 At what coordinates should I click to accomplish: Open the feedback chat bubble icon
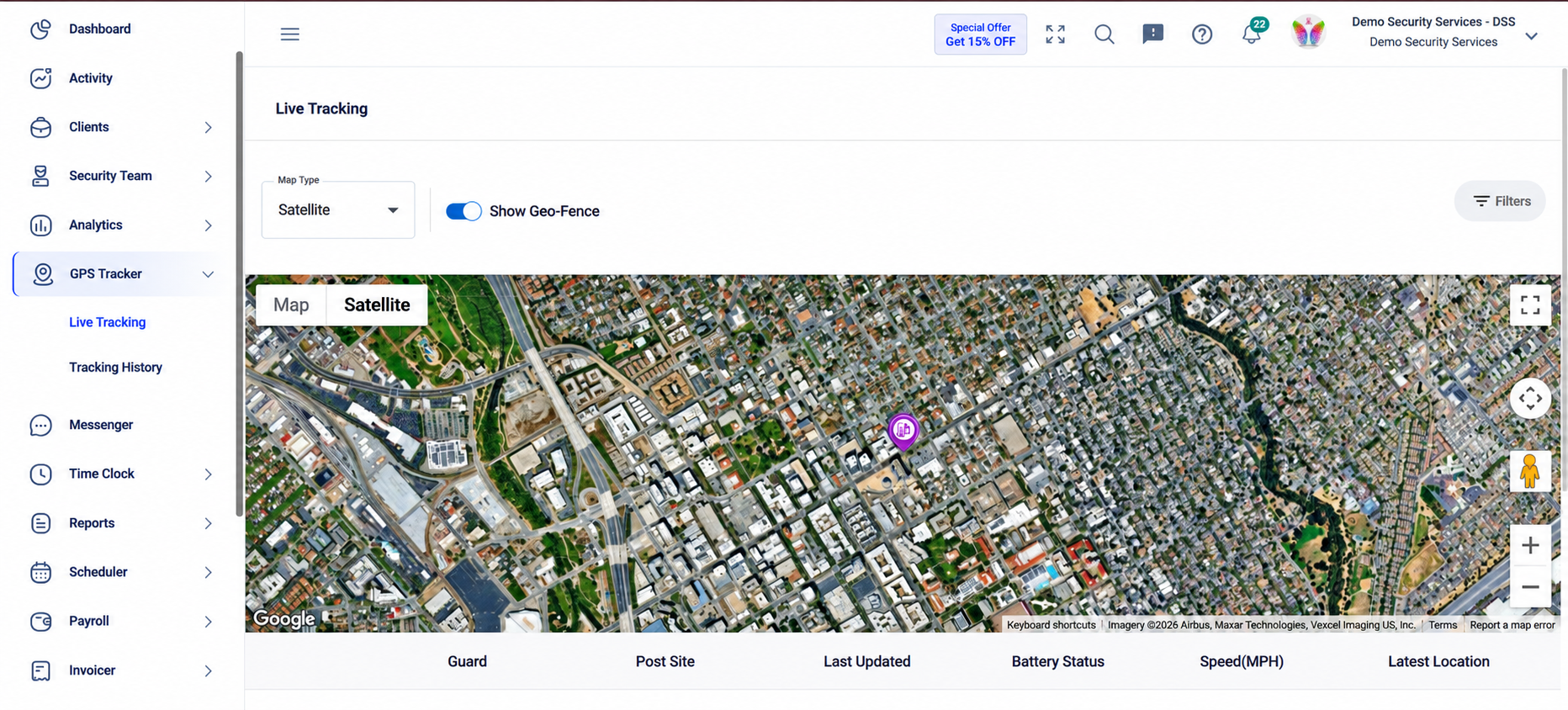pyautogui.click(x=1152, y=34)
